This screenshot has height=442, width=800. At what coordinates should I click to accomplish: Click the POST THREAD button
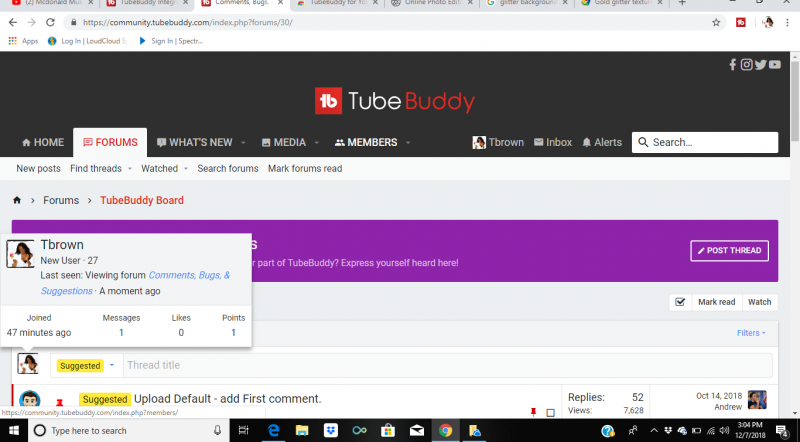729,250
